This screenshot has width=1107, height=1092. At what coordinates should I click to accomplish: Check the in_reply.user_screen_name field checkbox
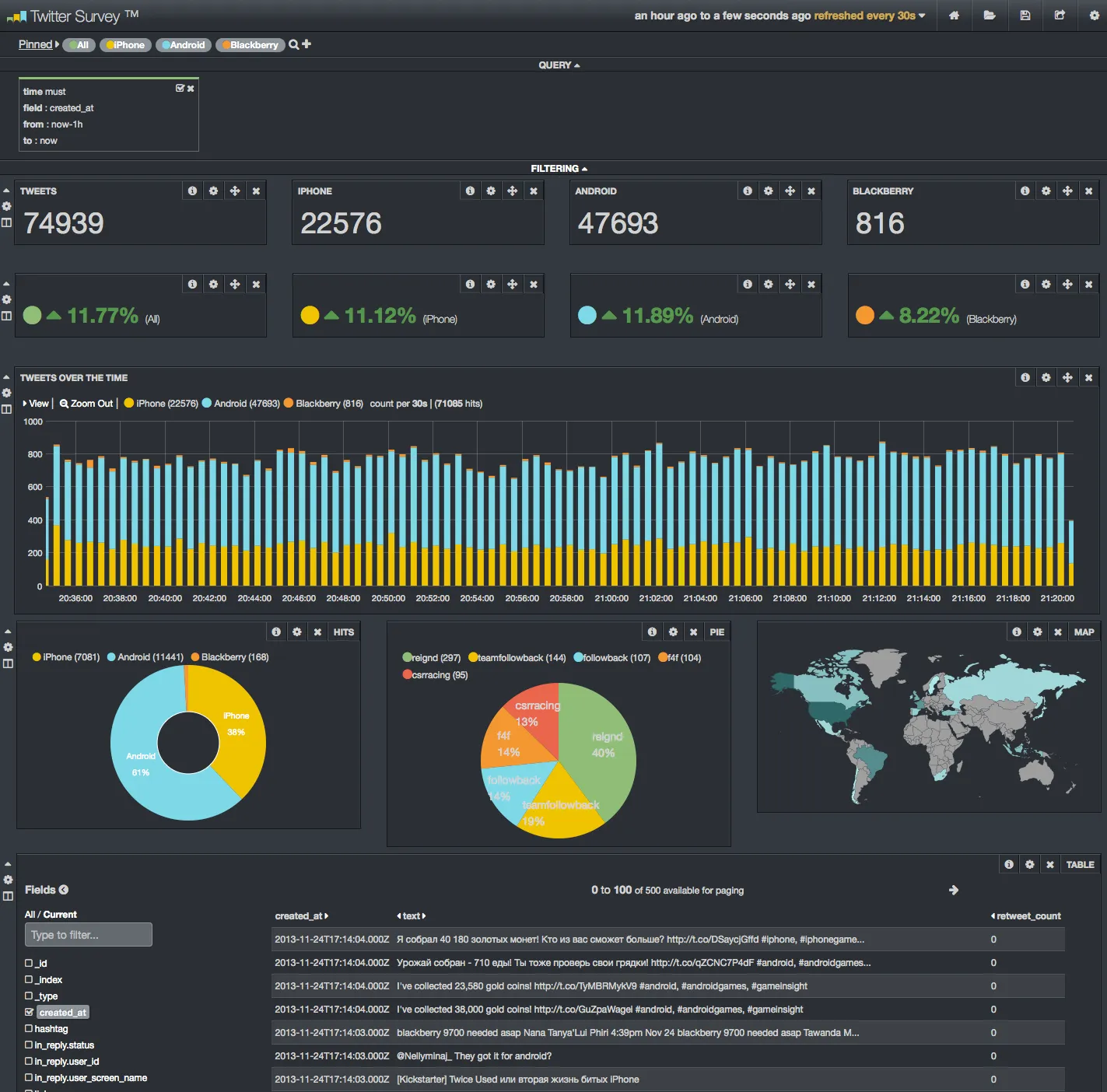pyautogui.click(x=29, y=1077)
